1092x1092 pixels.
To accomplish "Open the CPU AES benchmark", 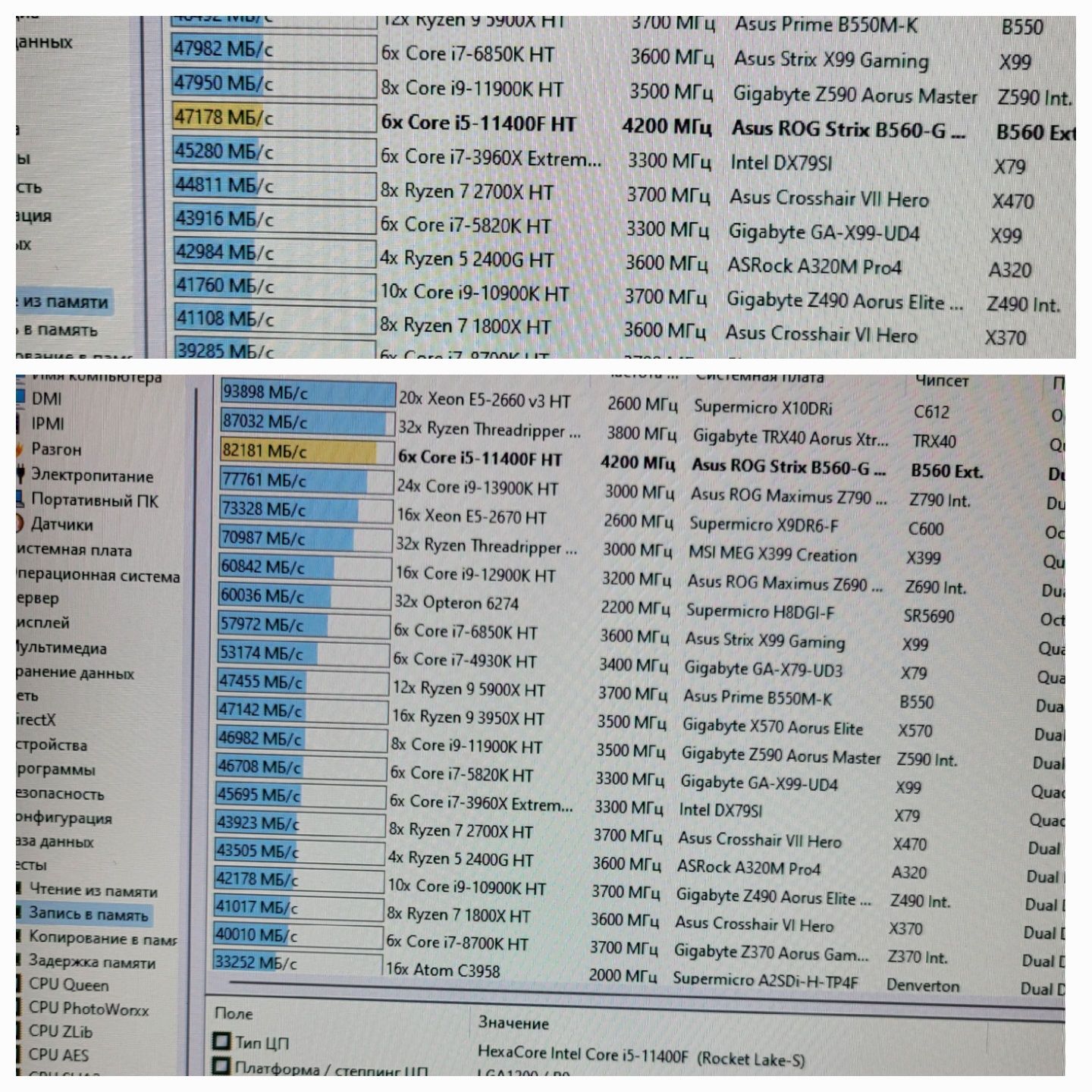I will point(58,1055).
